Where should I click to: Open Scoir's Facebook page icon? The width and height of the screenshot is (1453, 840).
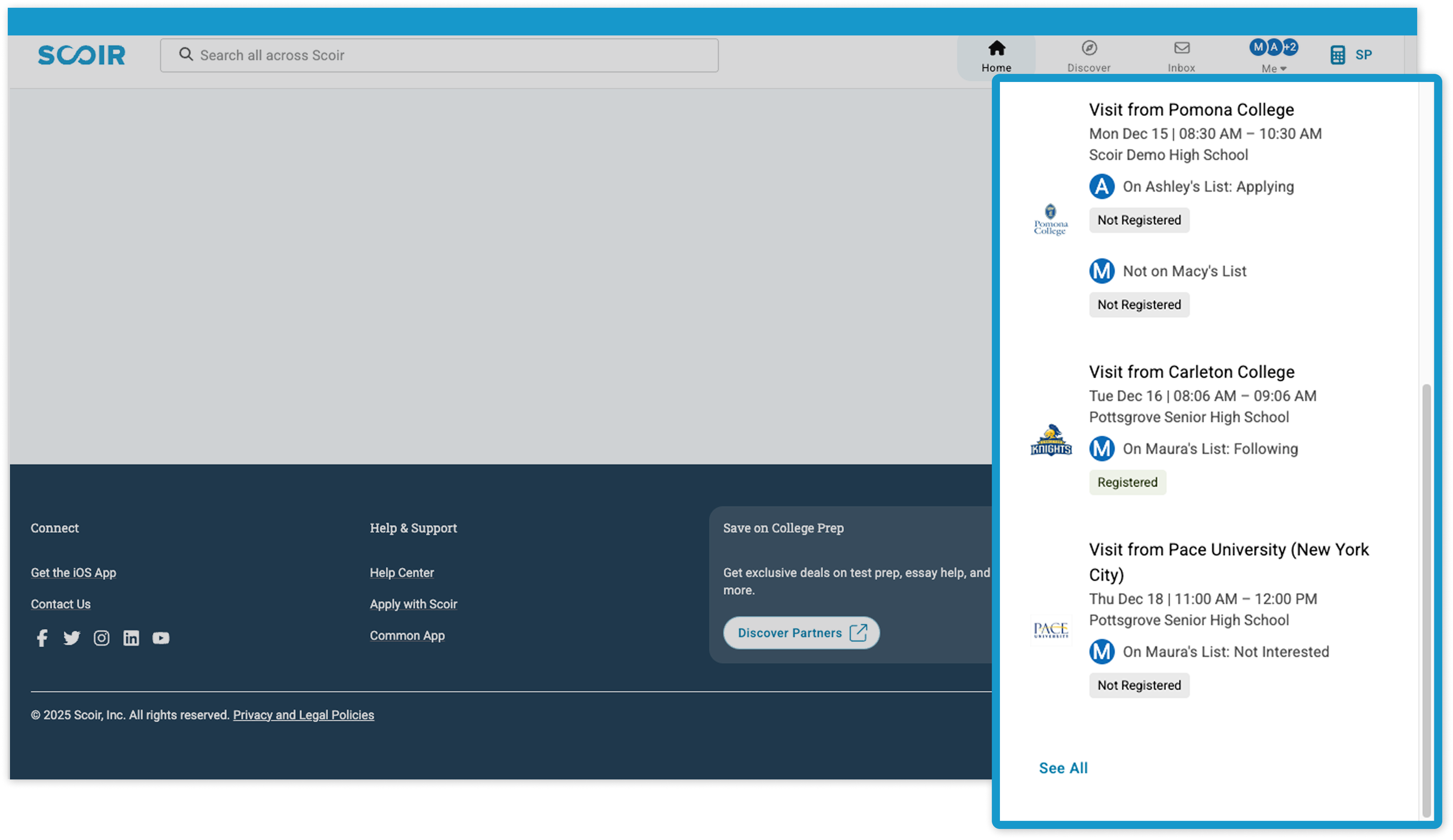[x=42, y=638]
